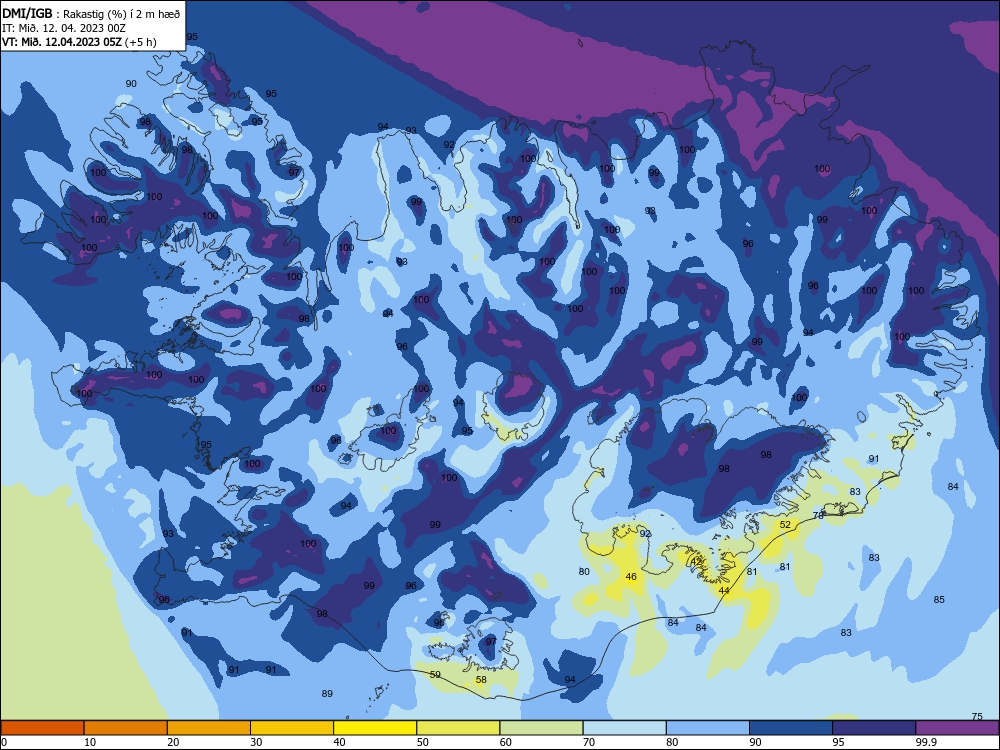Select the 'IT: Mið. 12. 04. 2023 00Z' line
This screenshot has height=750, width=1000.
(64, 28)
